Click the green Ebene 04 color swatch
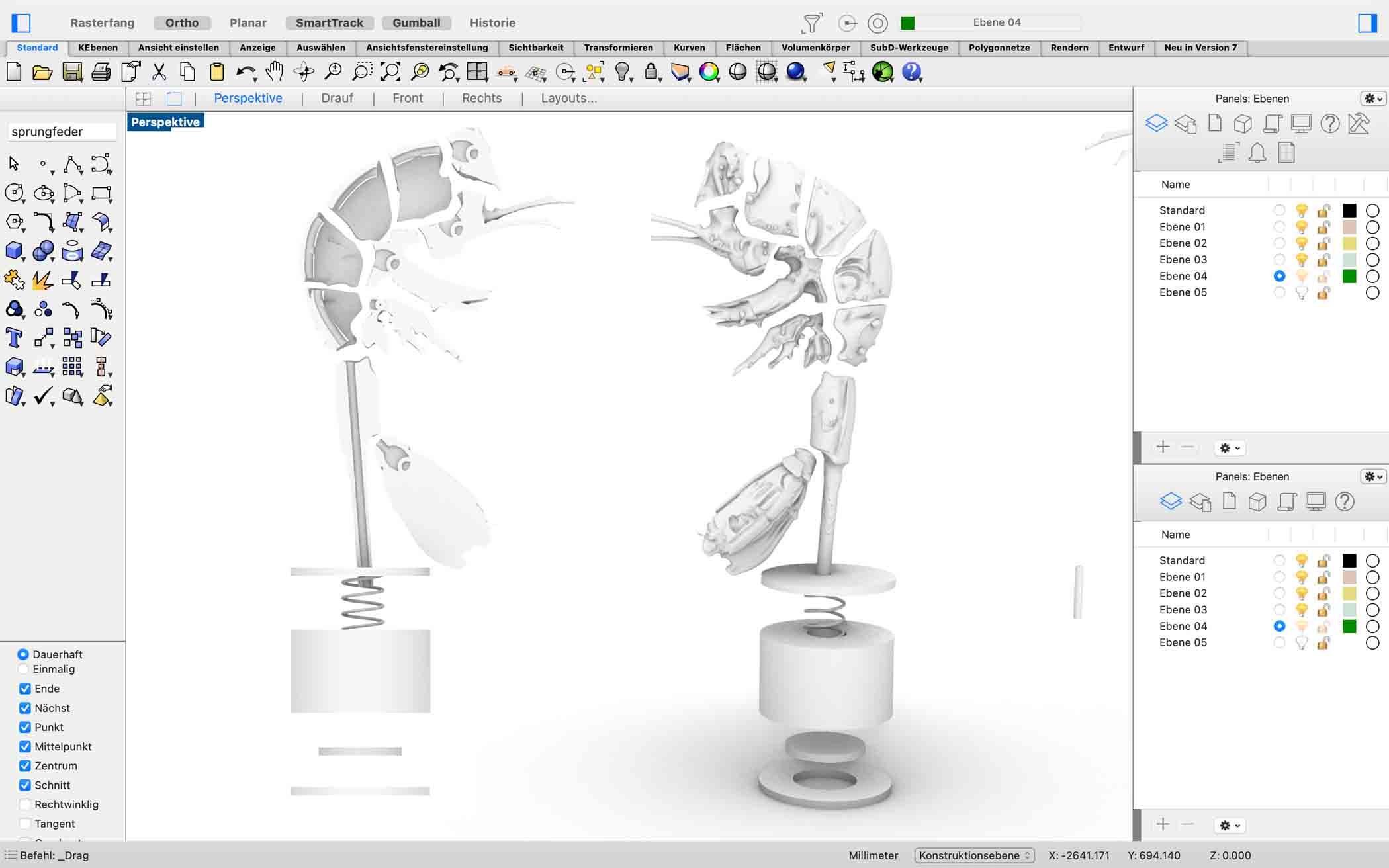Viewport: 1389px width, 868px height. click(1349, 276)
